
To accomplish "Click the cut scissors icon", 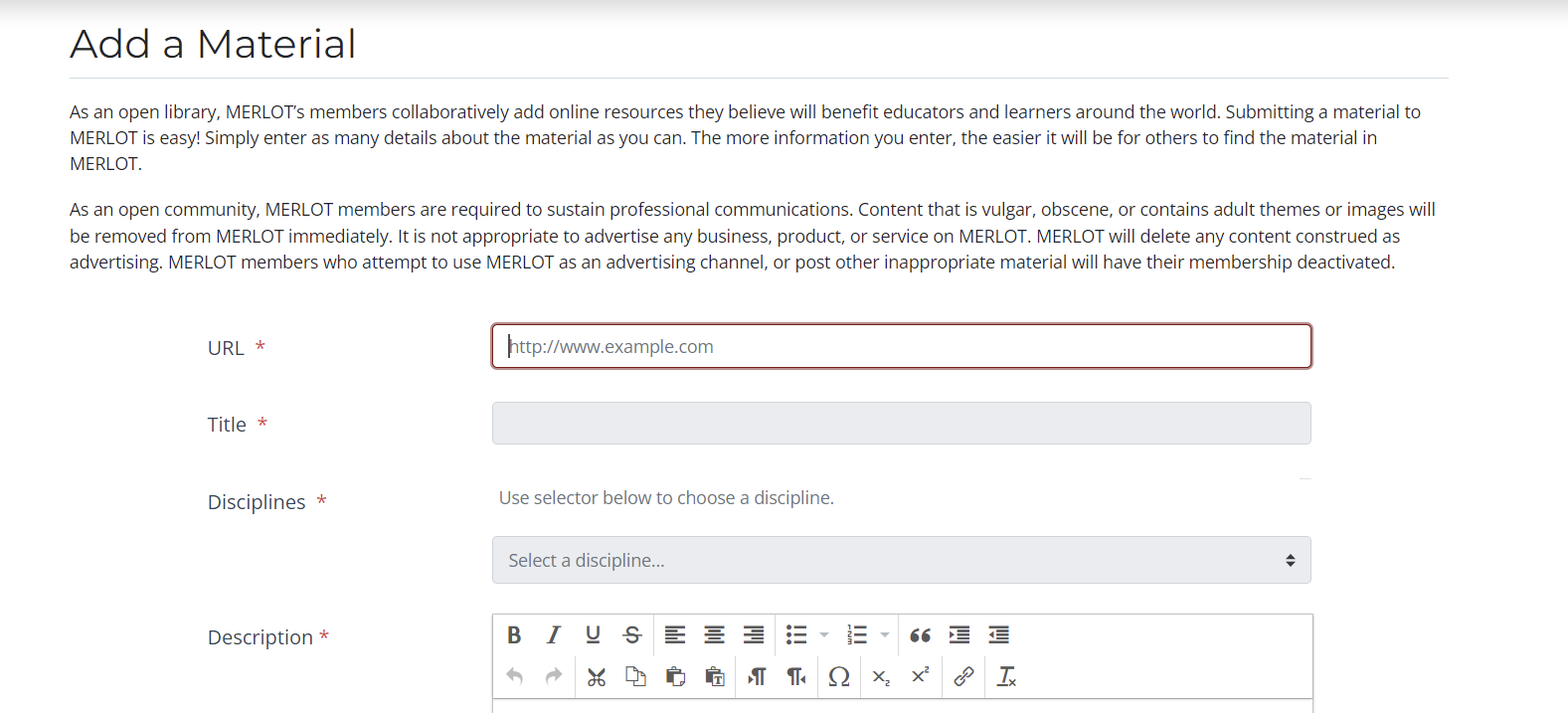I will tap(597, 677).
